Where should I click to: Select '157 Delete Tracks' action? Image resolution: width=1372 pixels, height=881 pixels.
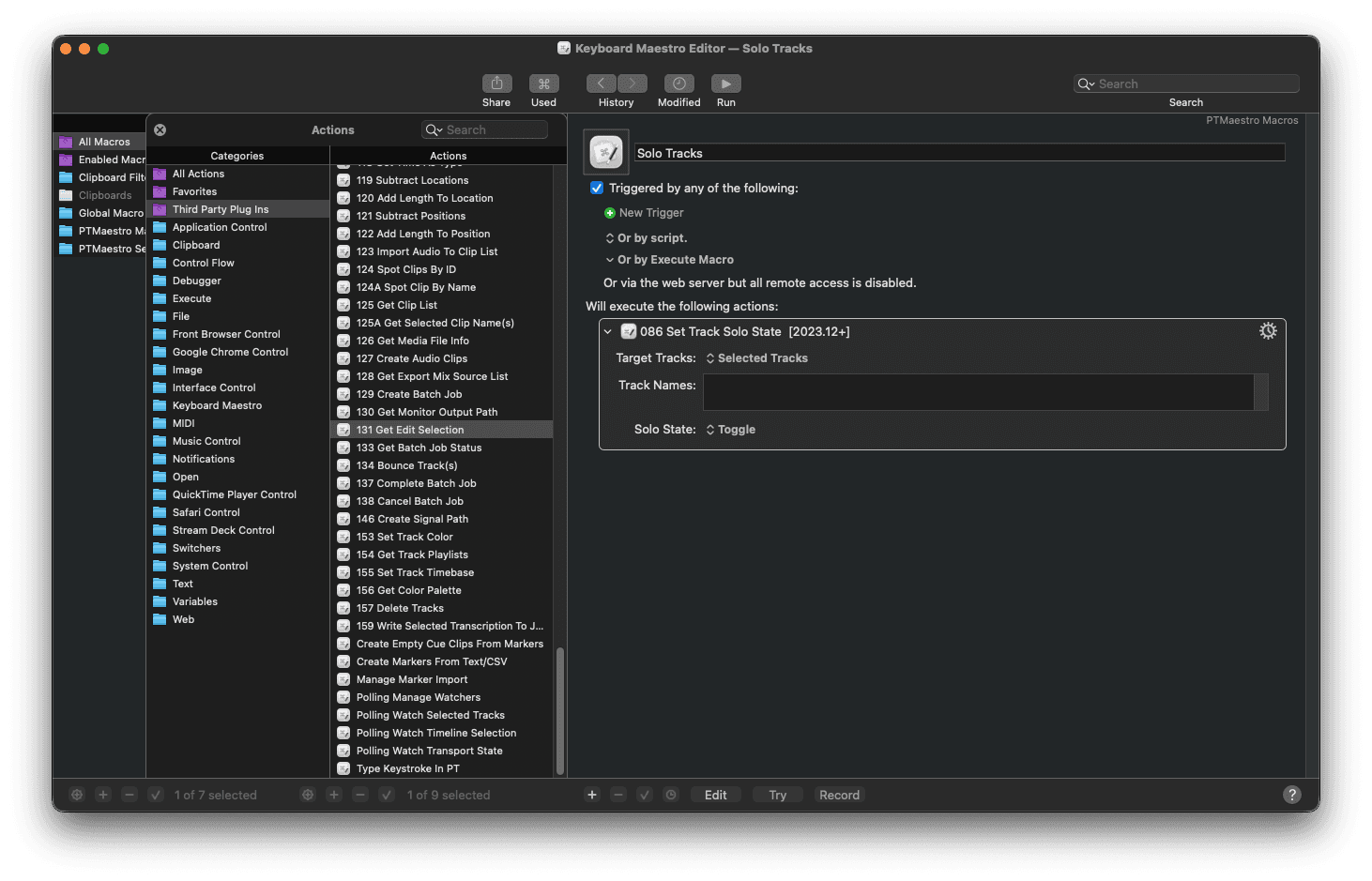point(443,608)
